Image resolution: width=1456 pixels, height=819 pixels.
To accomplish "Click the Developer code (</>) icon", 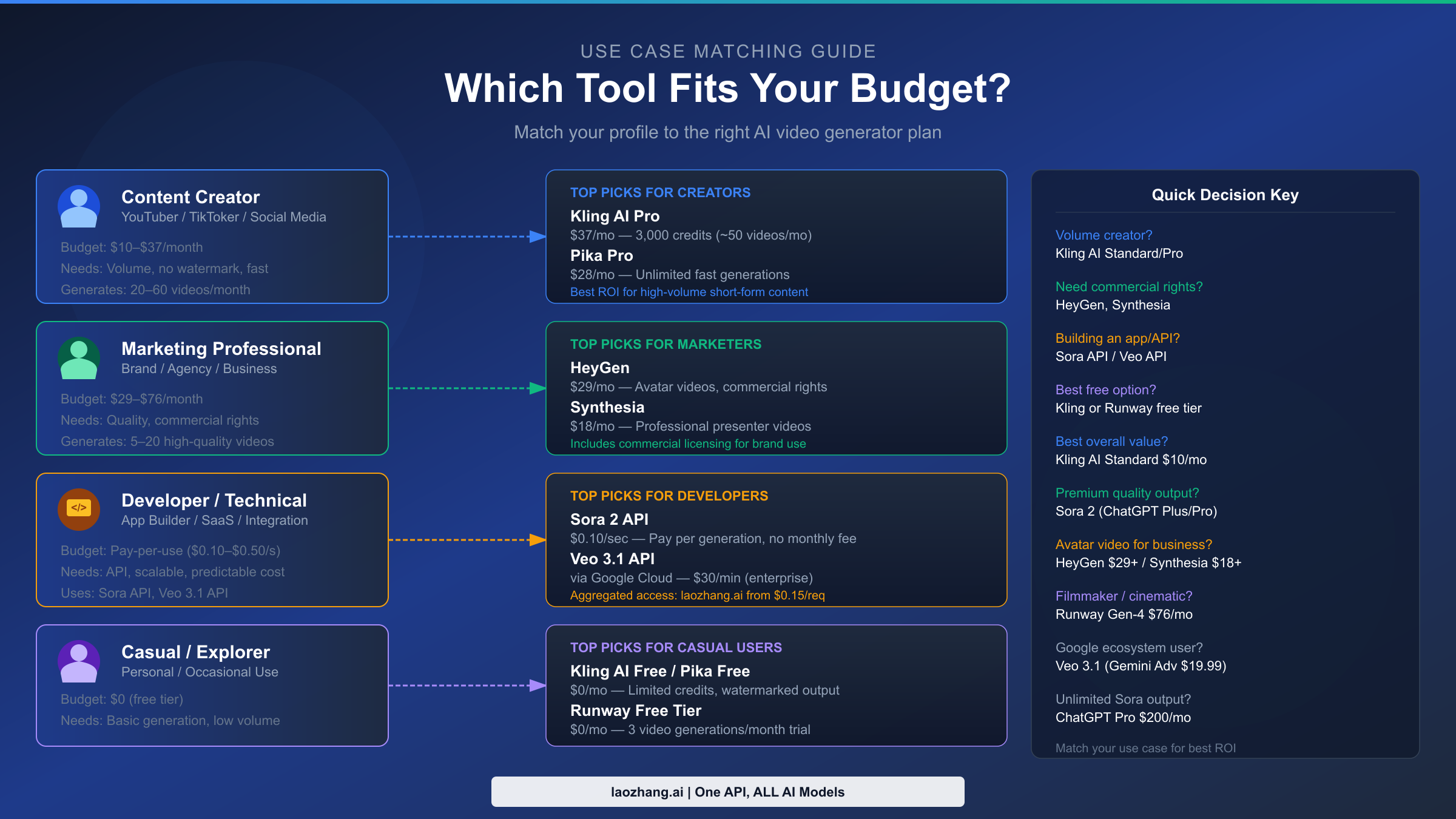I will click(79, 510).
